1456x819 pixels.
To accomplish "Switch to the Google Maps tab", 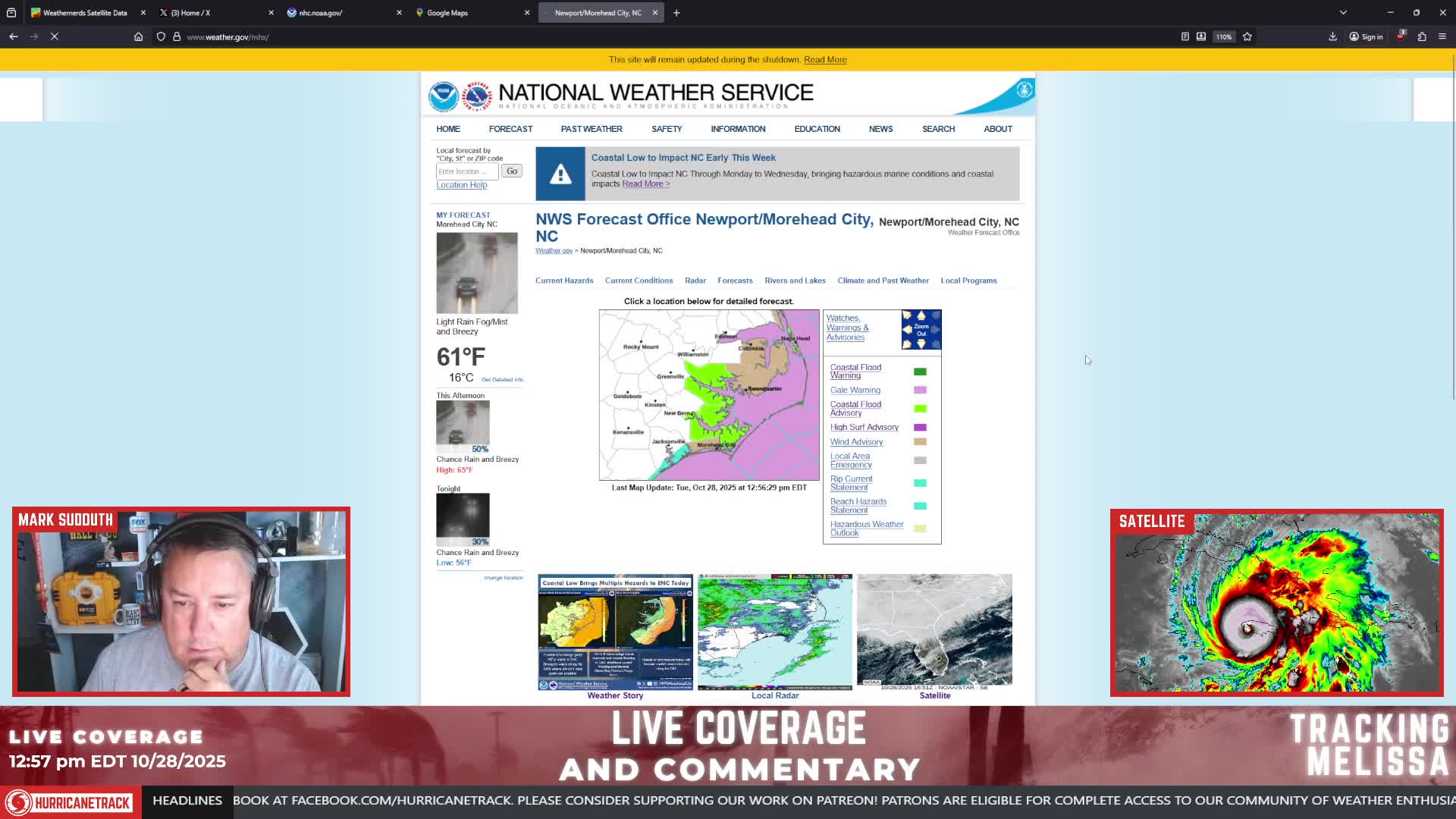I will click(x=472, y=13).
